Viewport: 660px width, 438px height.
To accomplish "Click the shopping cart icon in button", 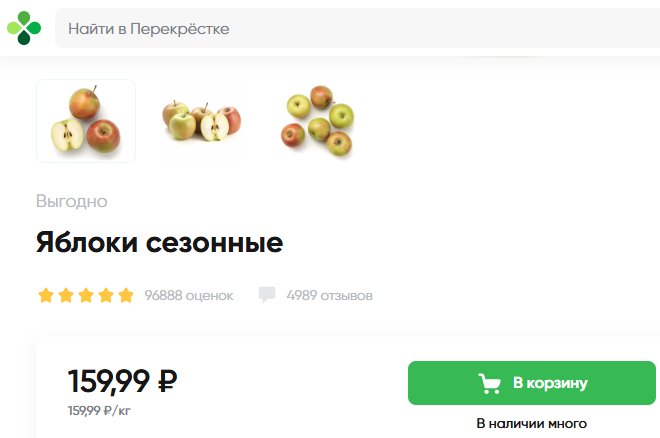I will click(490, 383).
